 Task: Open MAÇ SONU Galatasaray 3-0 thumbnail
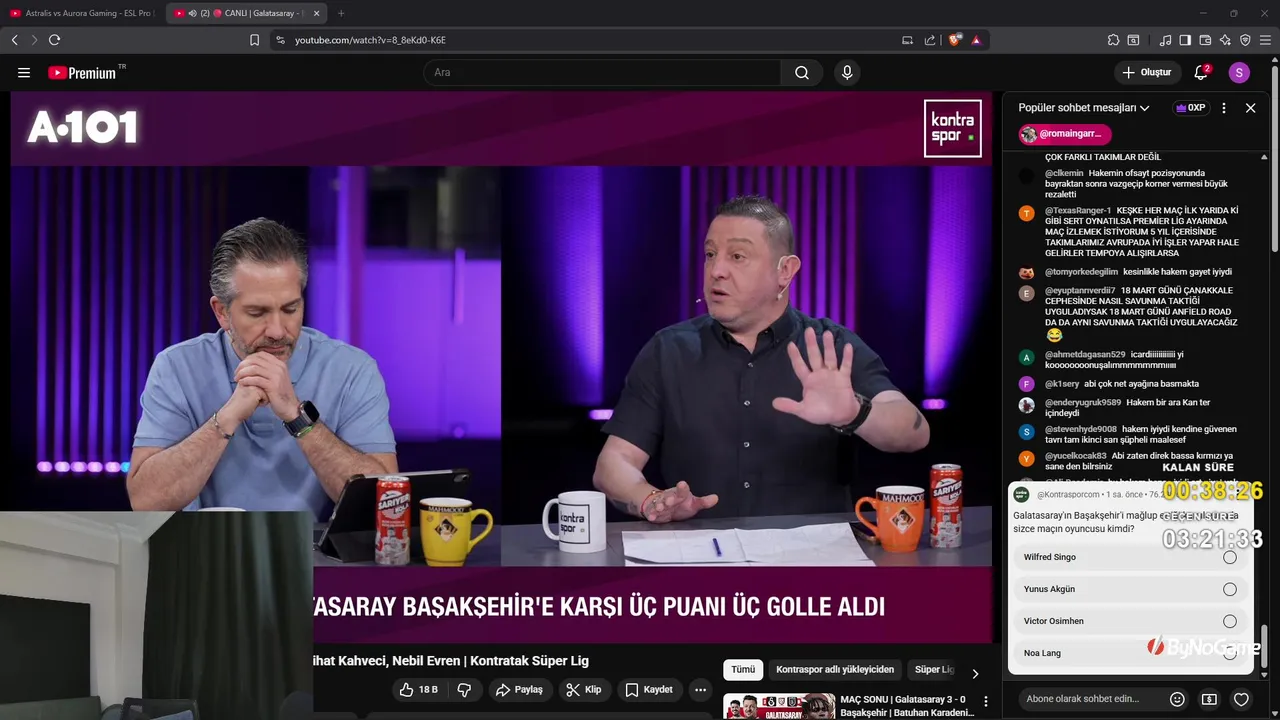click(778, 706)
